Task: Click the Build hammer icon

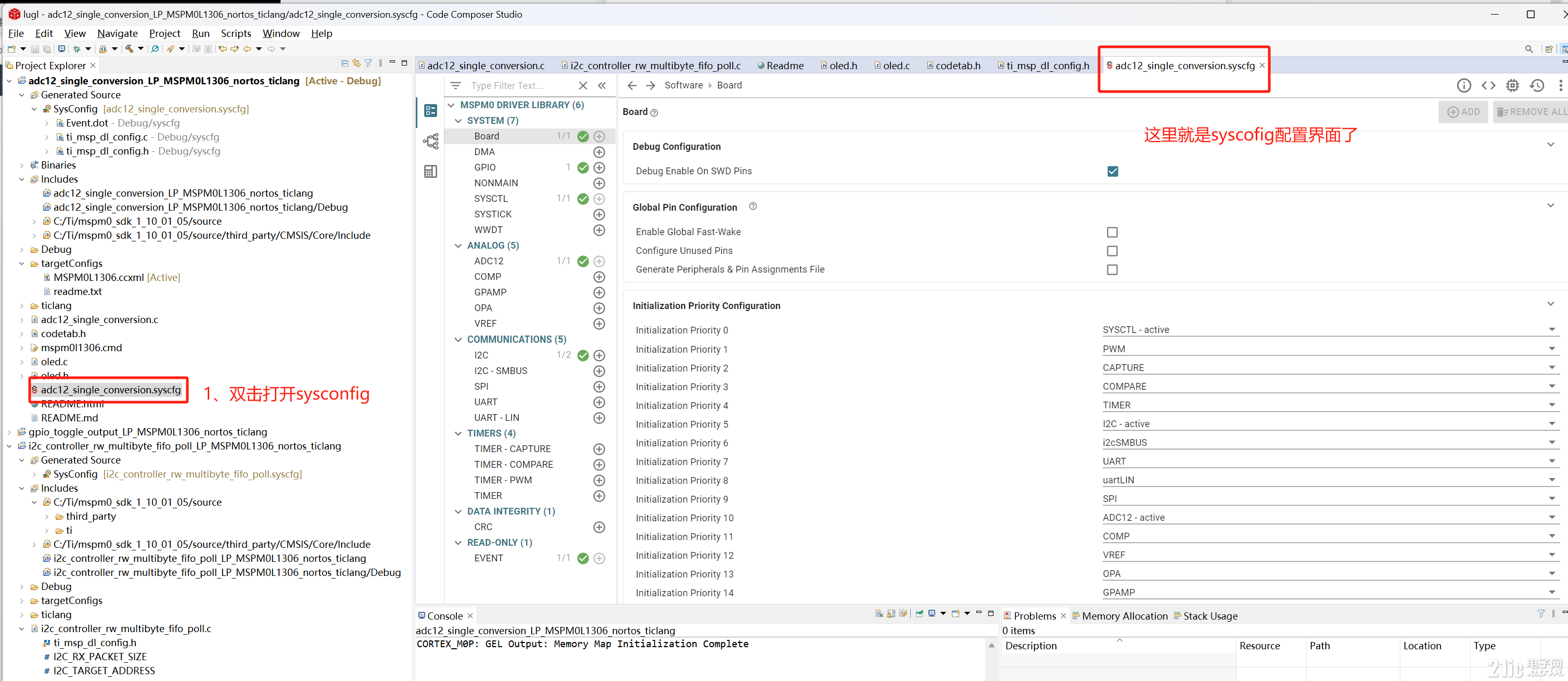Action: tap(129, 49)
